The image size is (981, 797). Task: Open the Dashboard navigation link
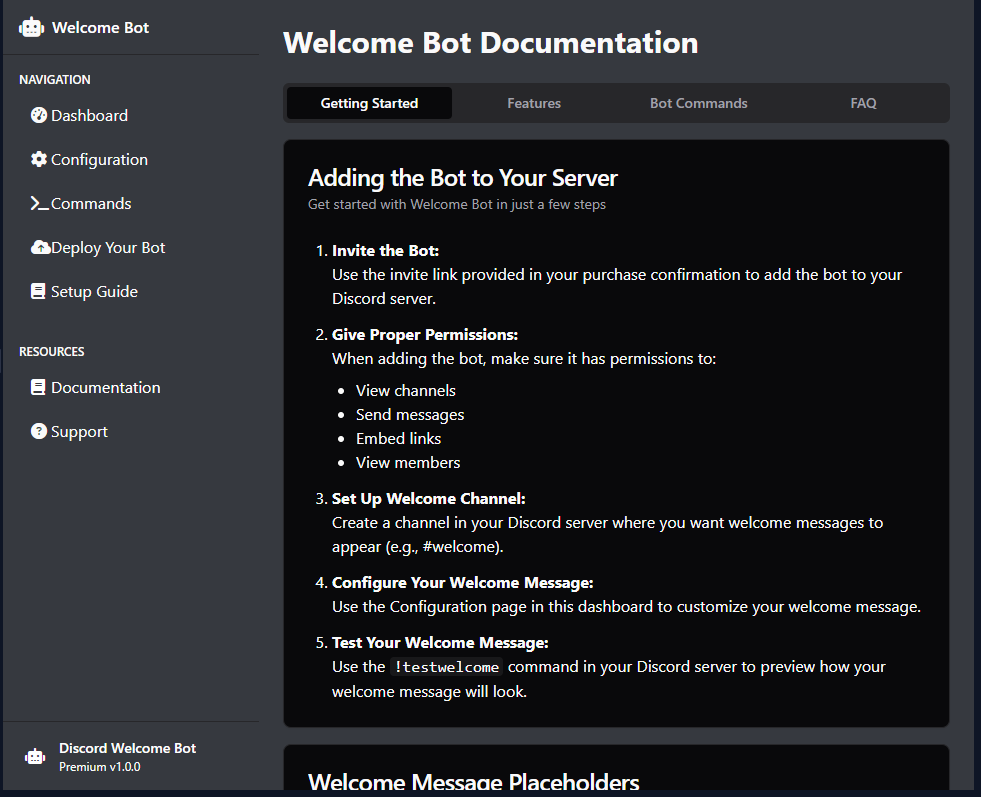pyautogui.click(x=90, y=116)
